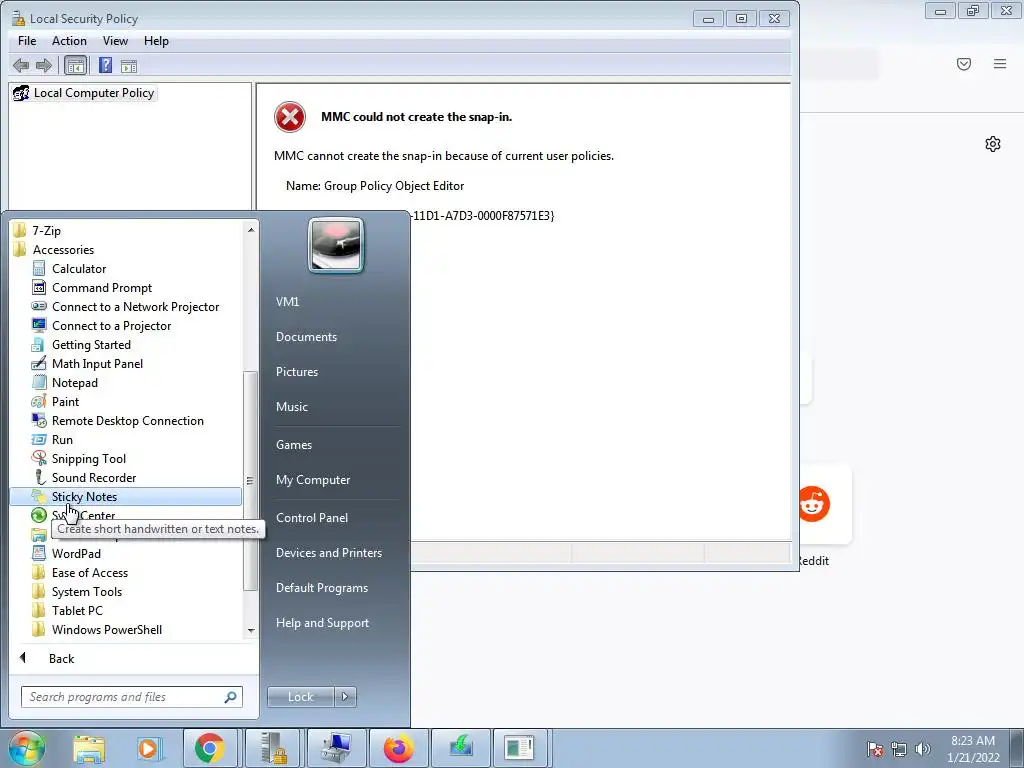Launch Sticky Notes
Viewport: 1024px width, 768px height.
click(125, 496)
